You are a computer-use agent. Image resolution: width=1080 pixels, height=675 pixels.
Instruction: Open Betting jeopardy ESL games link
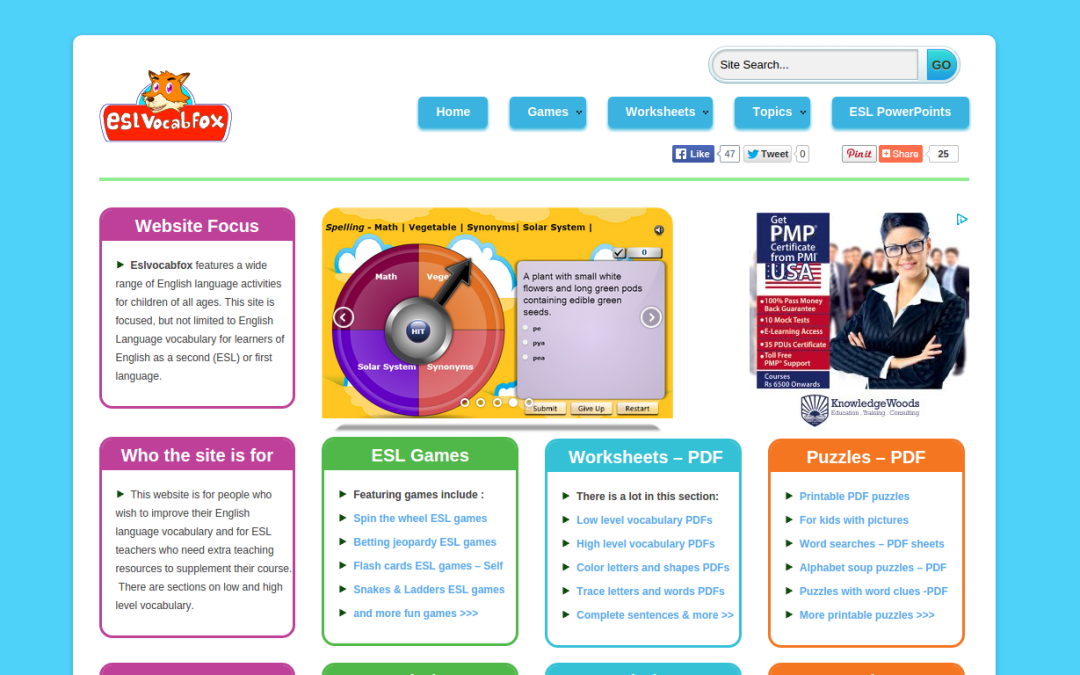coord(425,542)
